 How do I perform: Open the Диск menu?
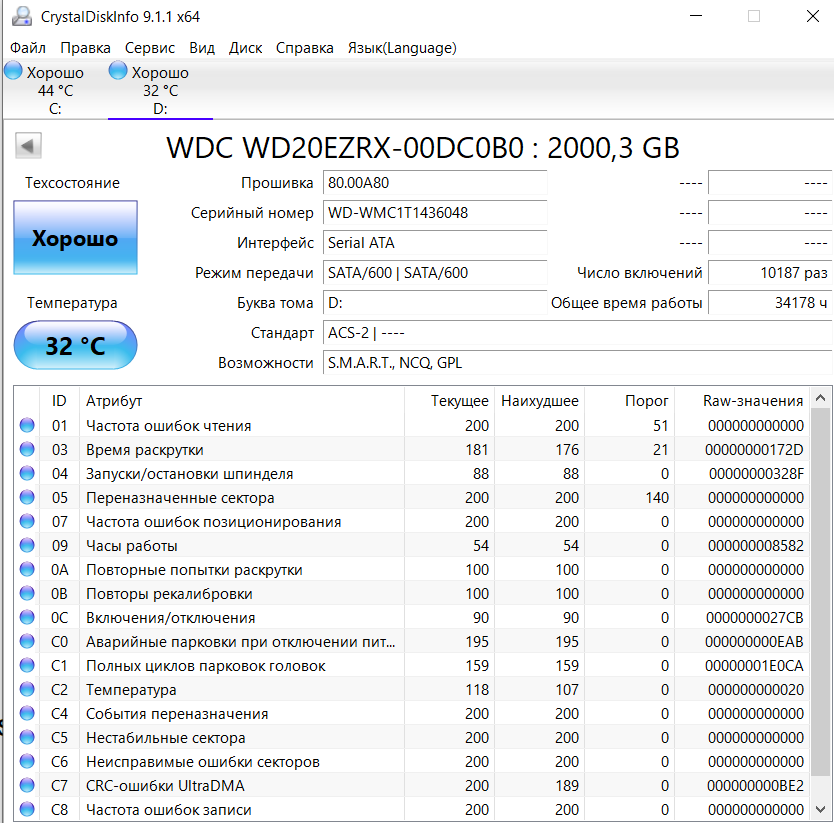click(x=245, y=48)
